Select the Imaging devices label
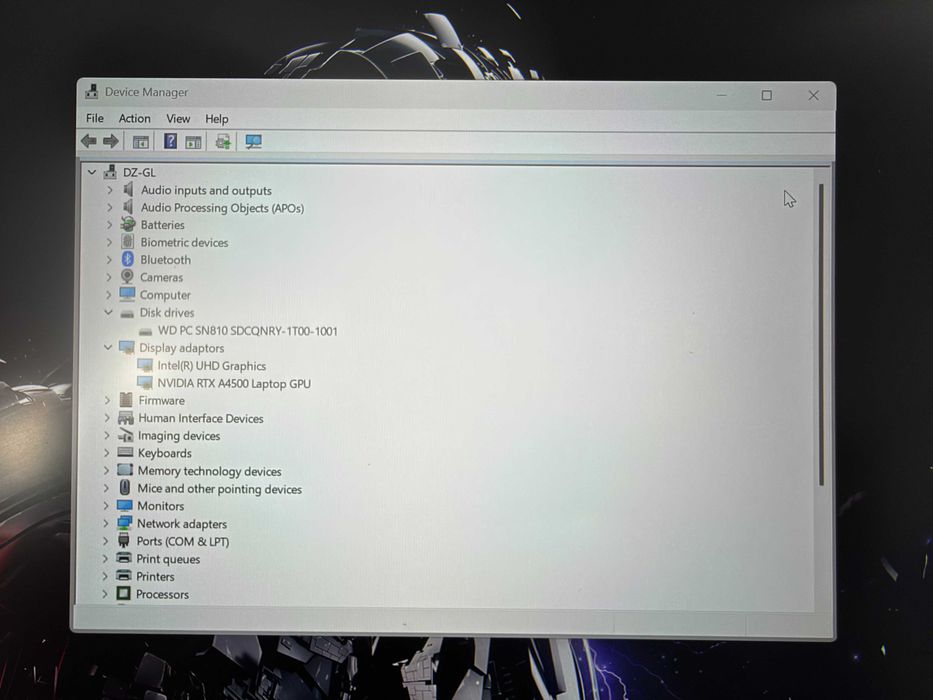This screenshot has width=933, height=700. [179, 436]
